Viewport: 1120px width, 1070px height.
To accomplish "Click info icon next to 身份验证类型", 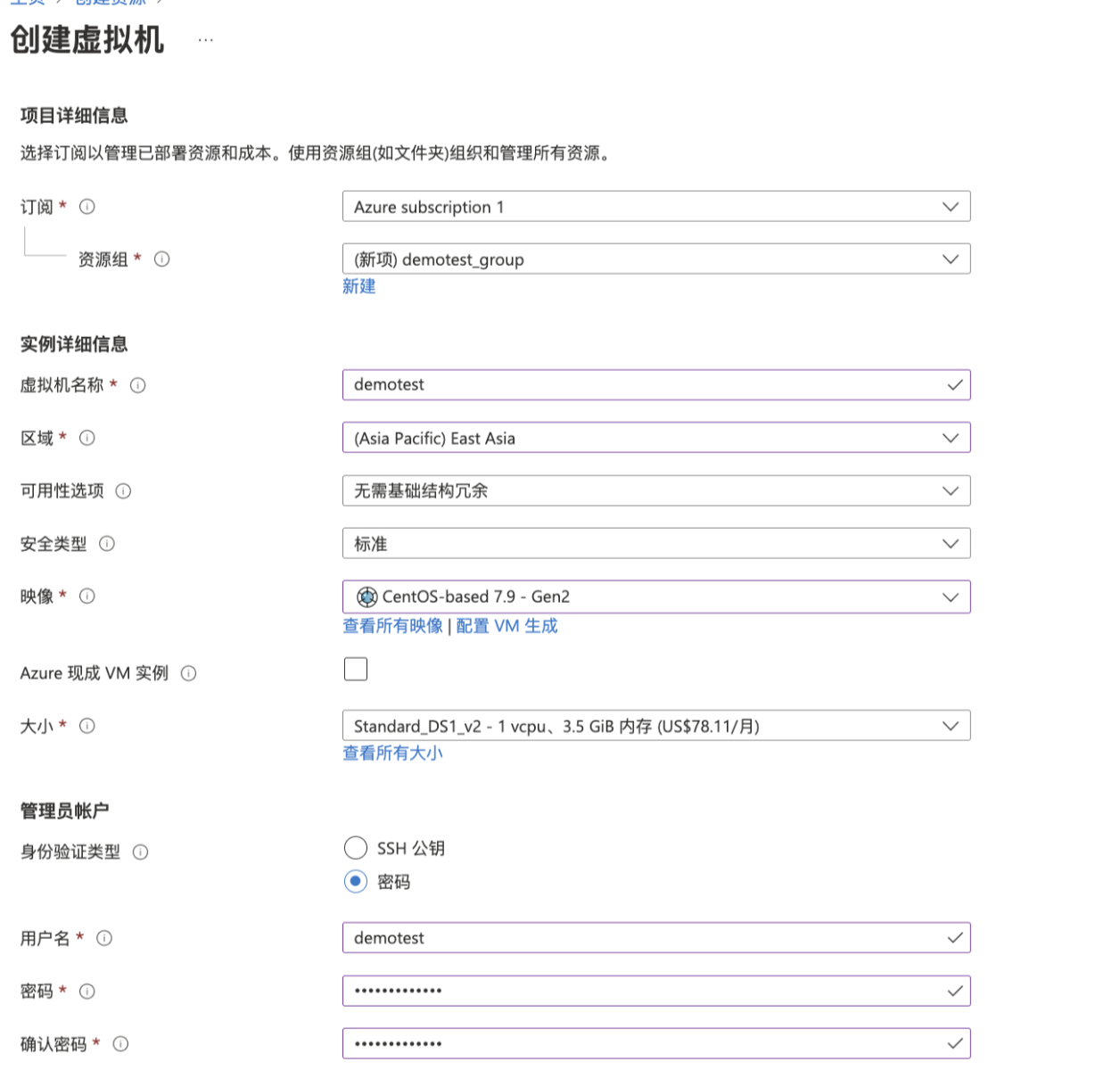I will 141,852.
